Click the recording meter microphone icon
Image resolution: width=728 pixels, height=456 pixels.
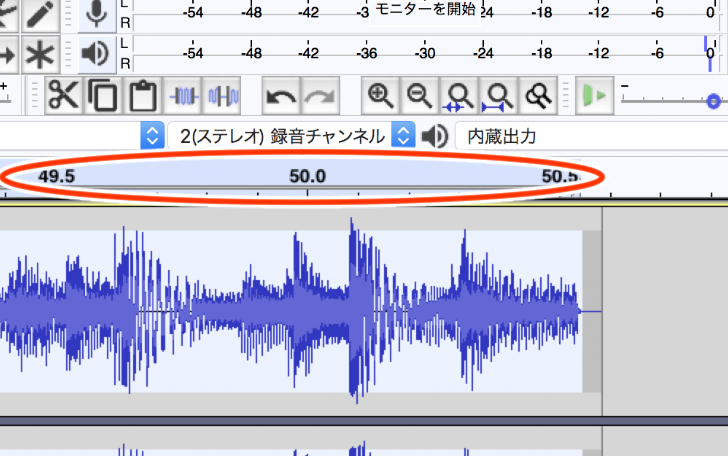pyautogui.click(x=97, y=14)
